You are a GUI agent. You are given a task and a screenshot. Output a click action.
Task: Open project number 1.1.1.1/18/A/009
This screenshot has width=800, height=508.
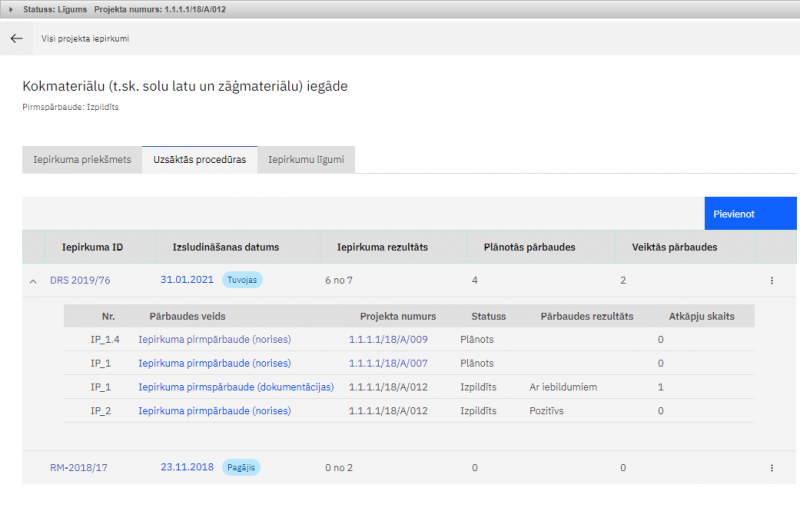(388, 340)
